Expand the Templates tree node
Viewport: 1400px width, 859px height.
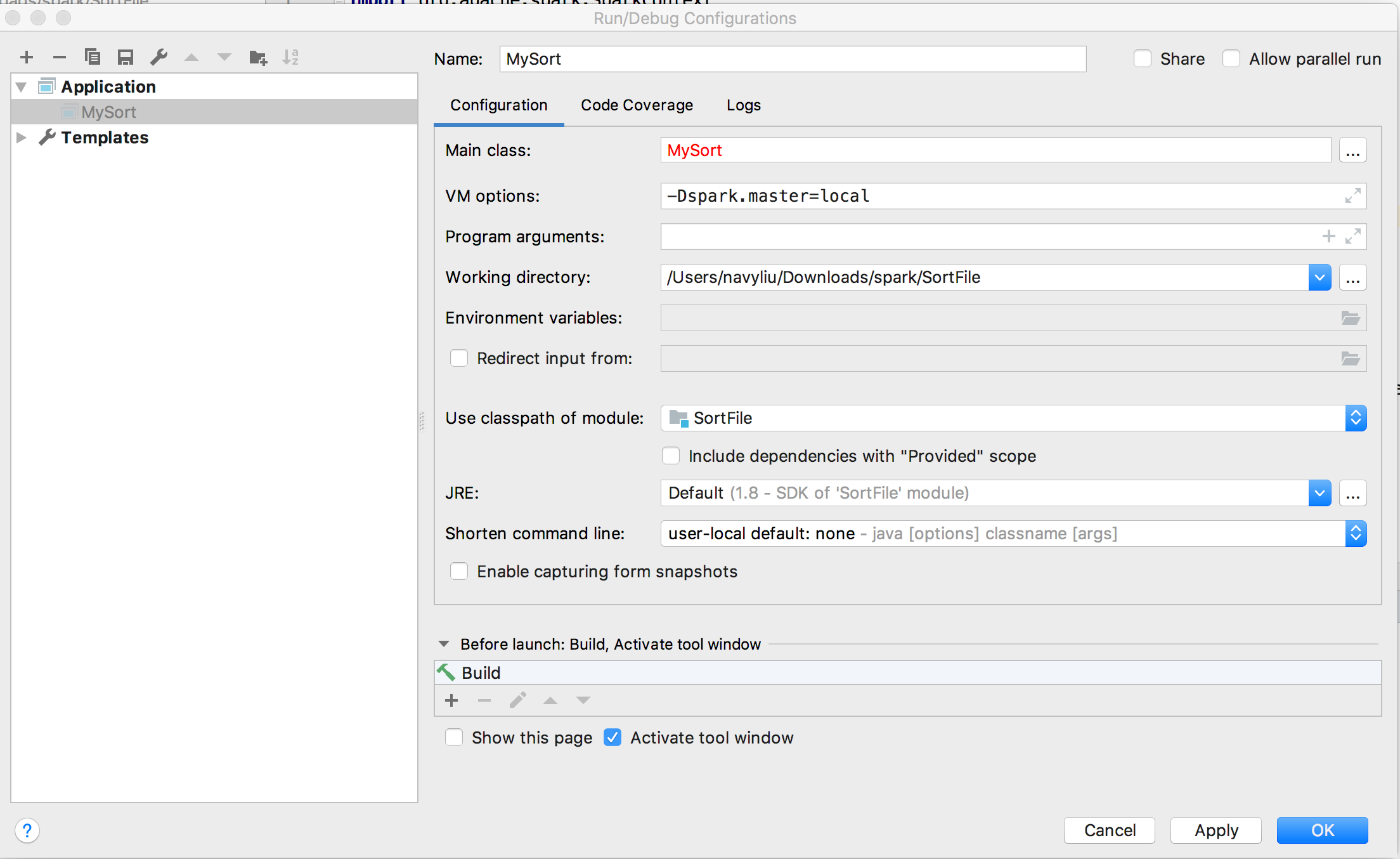[x=21, y=138]
